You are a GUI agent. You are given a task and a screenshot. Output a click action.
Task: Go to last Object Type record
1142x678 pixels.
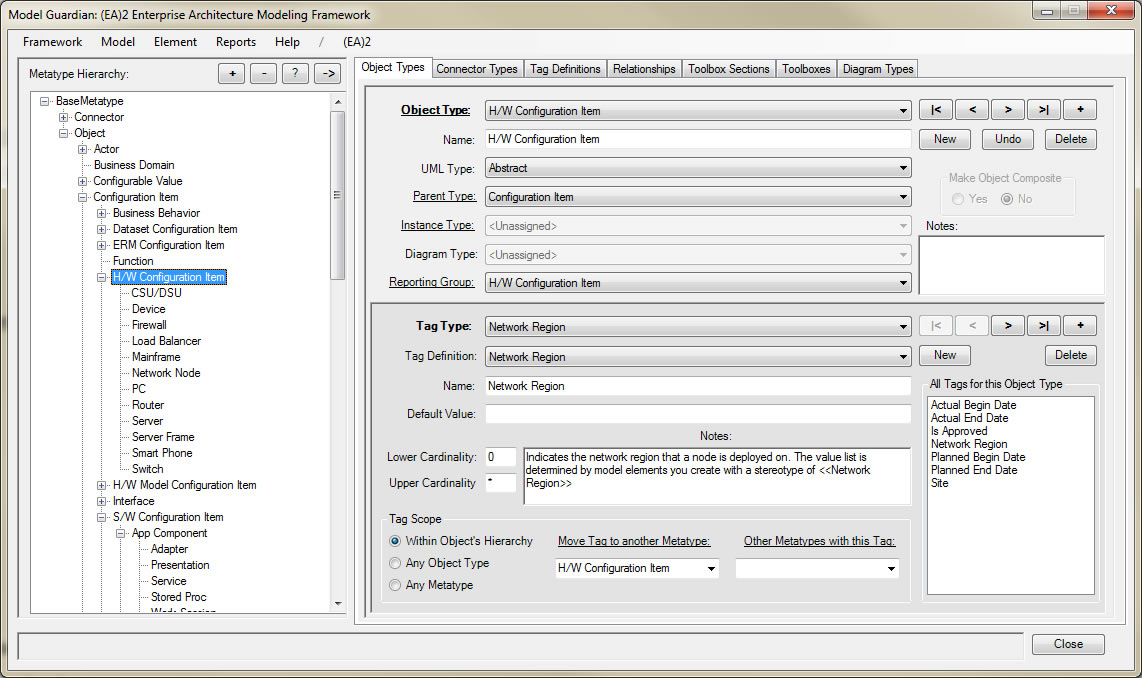tap(1044, 110)
